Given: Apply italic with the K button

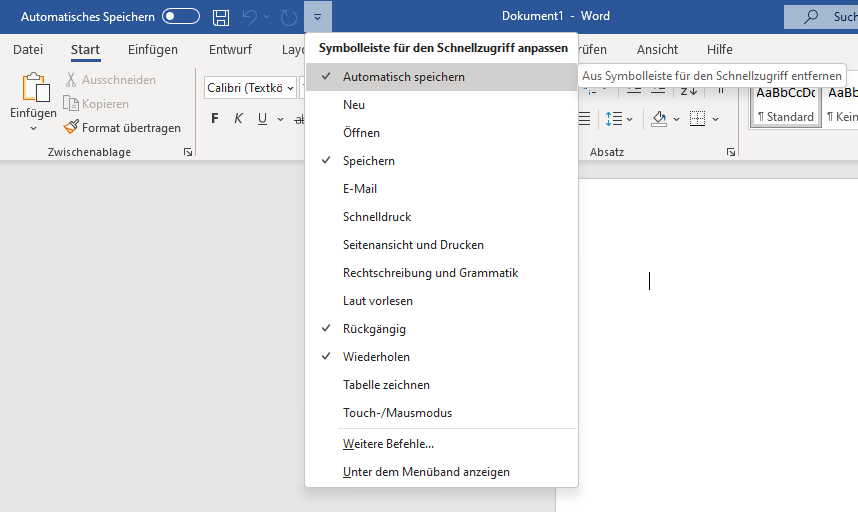Looking at the screenshot, I should click(x=238, y=119).
